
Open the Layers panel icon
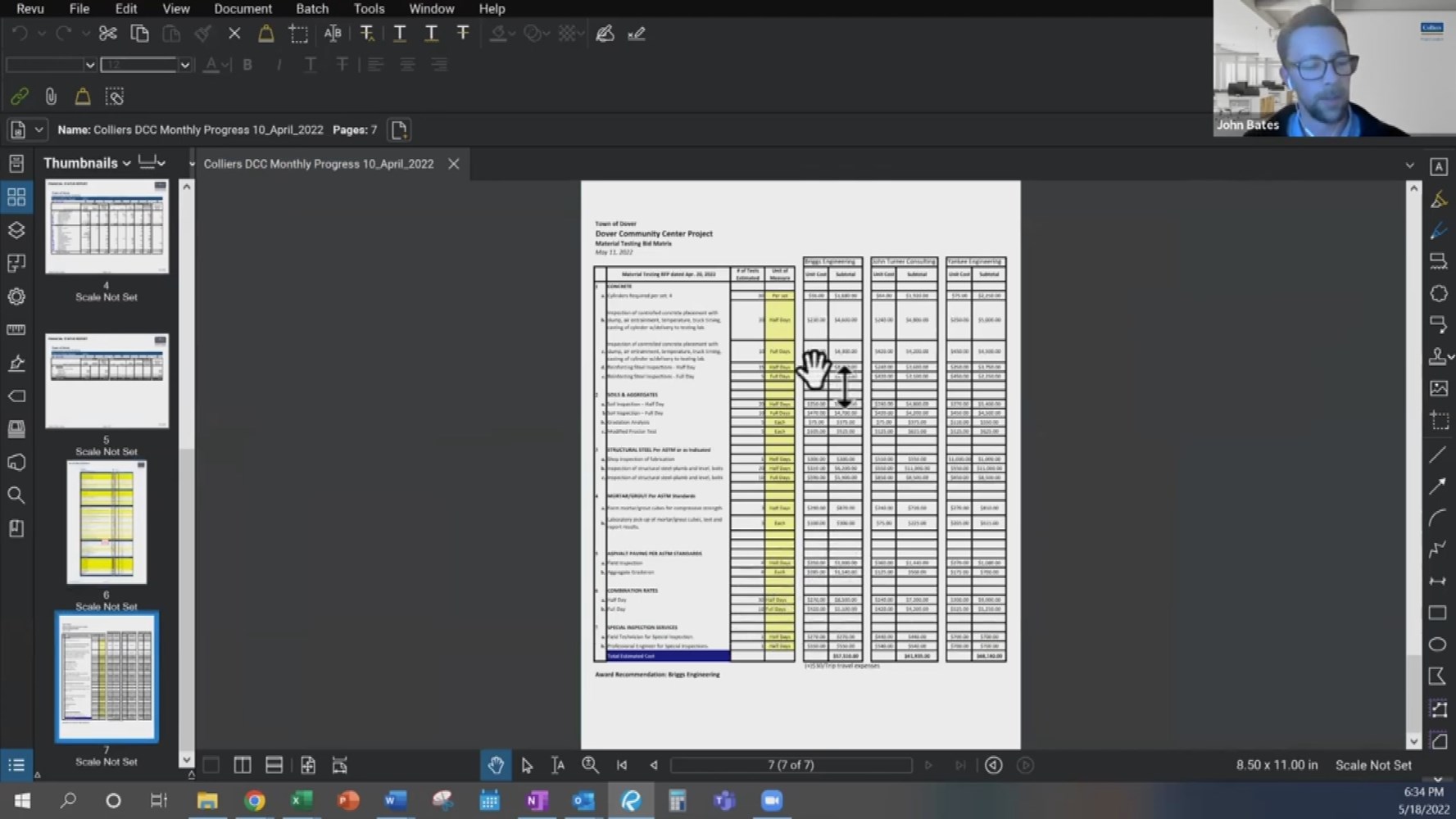pos(16,230)
